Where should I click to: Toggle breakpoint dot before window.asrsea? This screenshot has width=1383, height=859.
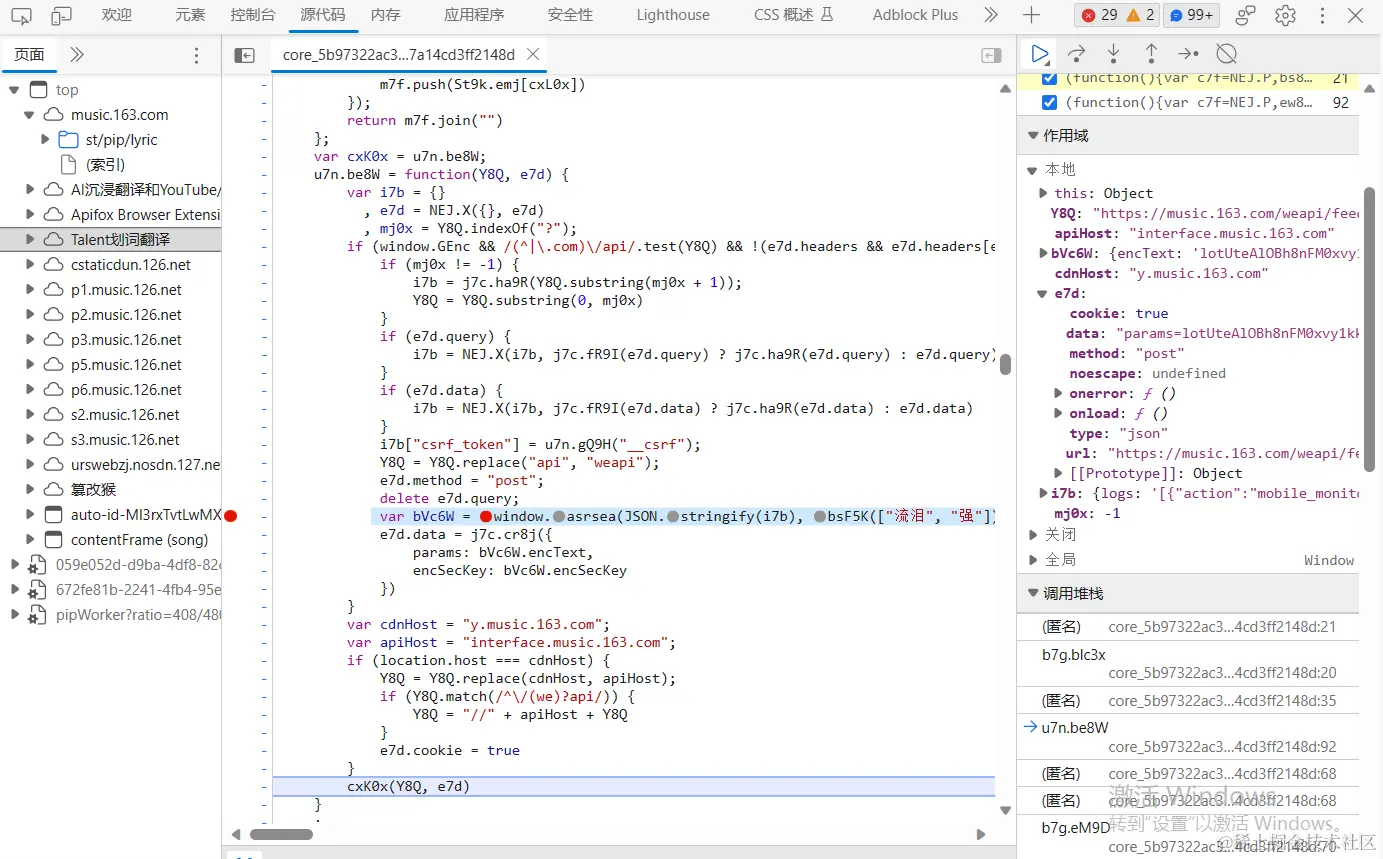486,516
